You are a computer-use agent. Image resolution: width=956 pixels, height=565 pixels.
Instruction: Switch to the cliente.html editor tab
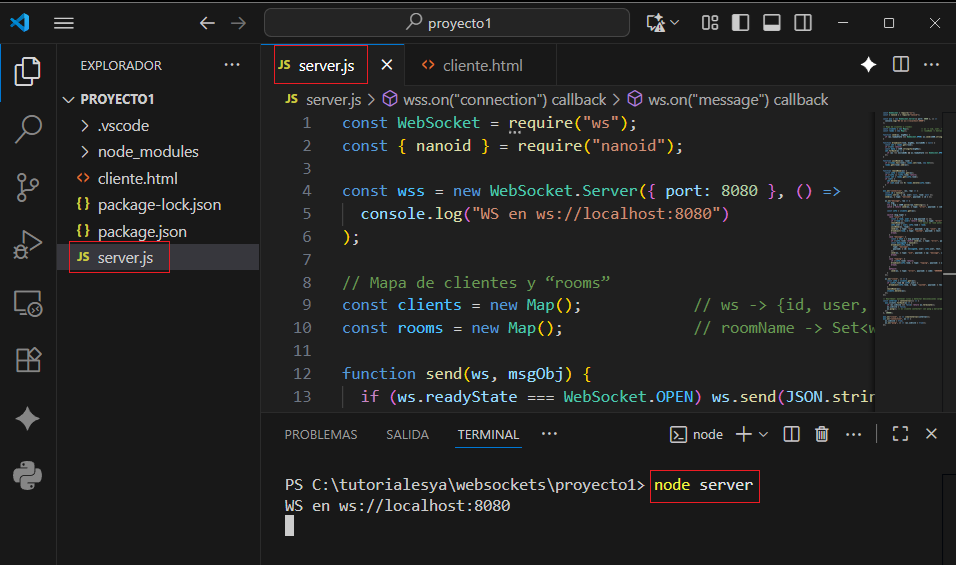click(x=482, y=66)
